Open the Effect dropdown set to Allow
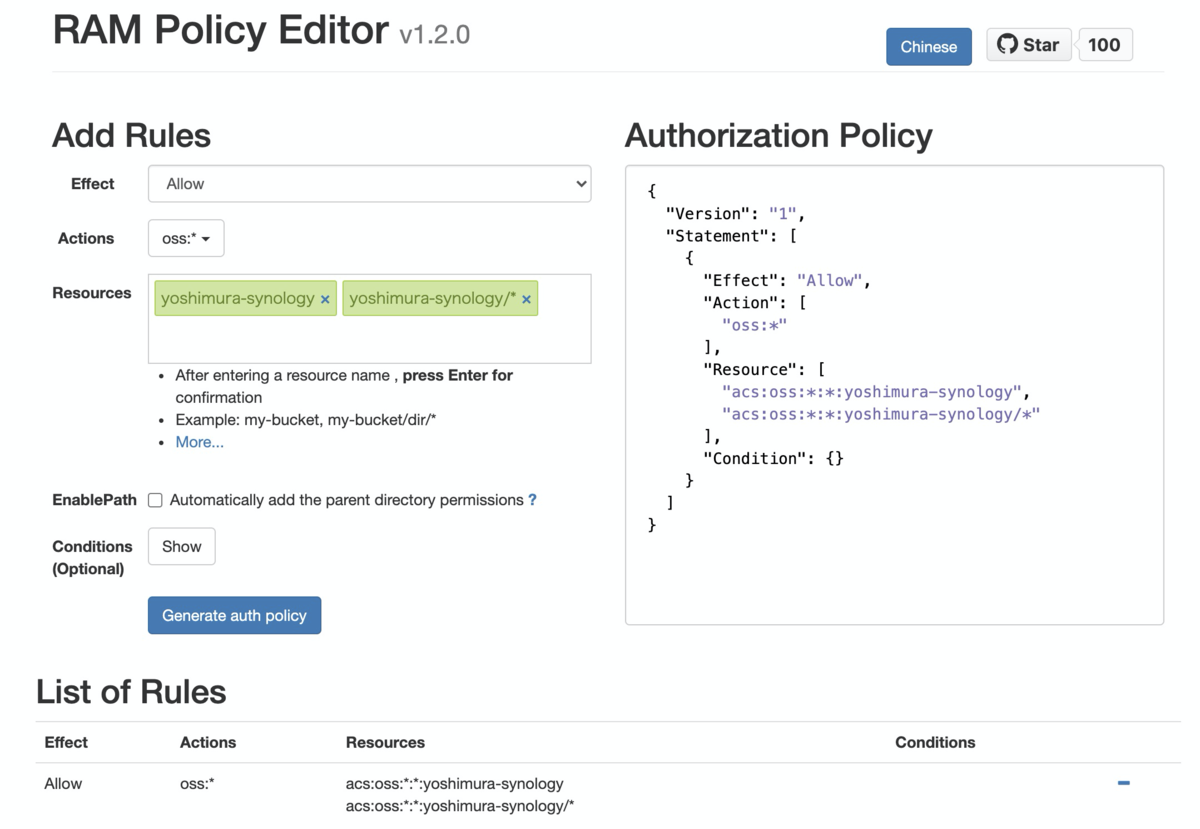The height and width of the screenshot is (829, 1200). tap(369, 184)
